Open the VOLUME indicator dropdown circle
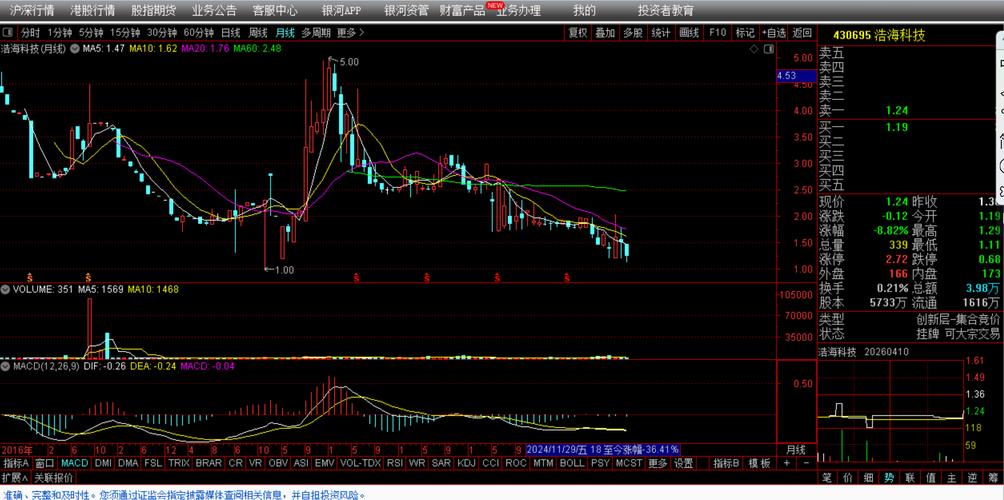Screen dimensions: 1004x500 coord(5,289)
